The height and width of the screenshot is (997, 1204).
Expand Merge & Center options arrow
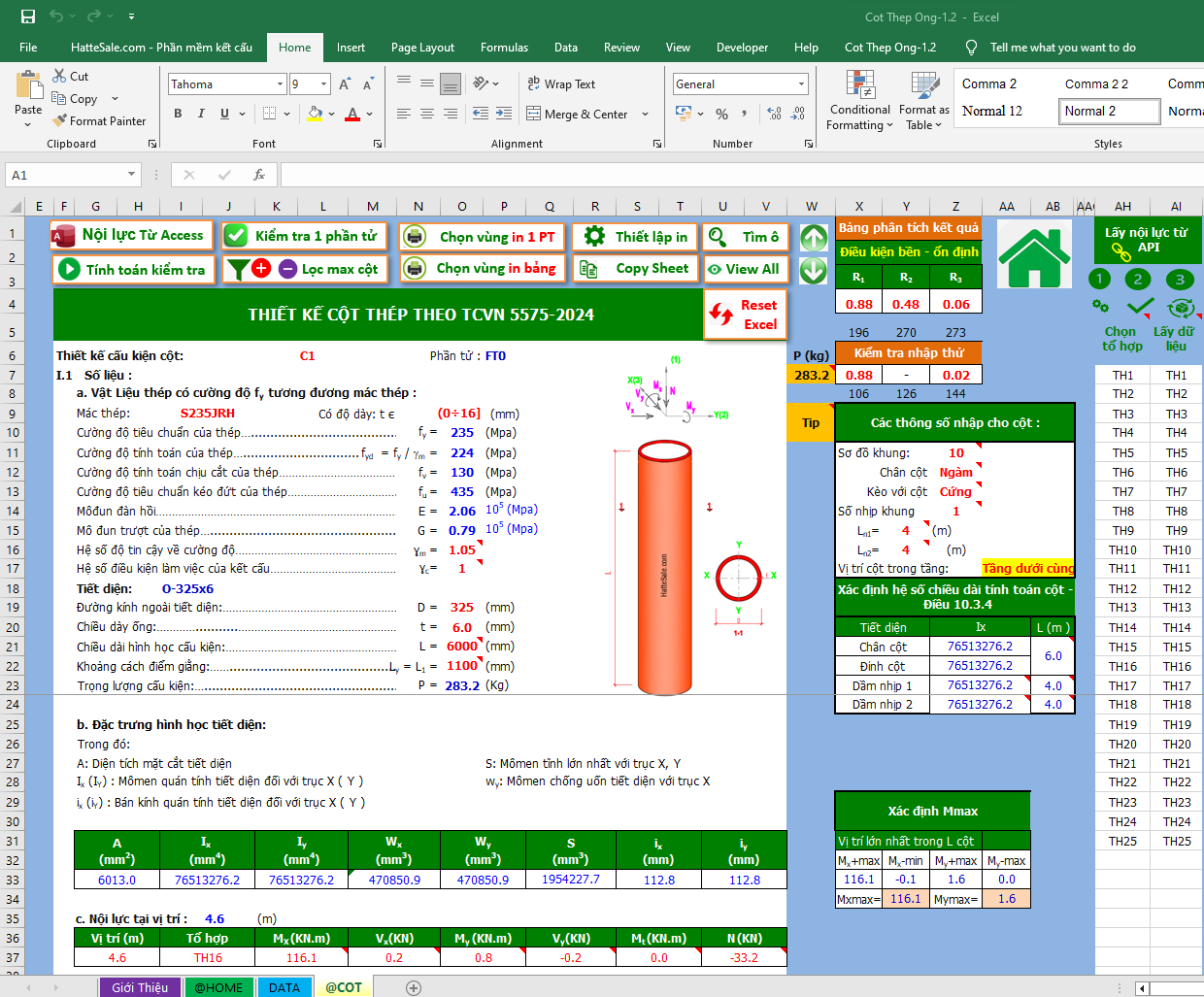pyautogui.click(x=645, y=114)
